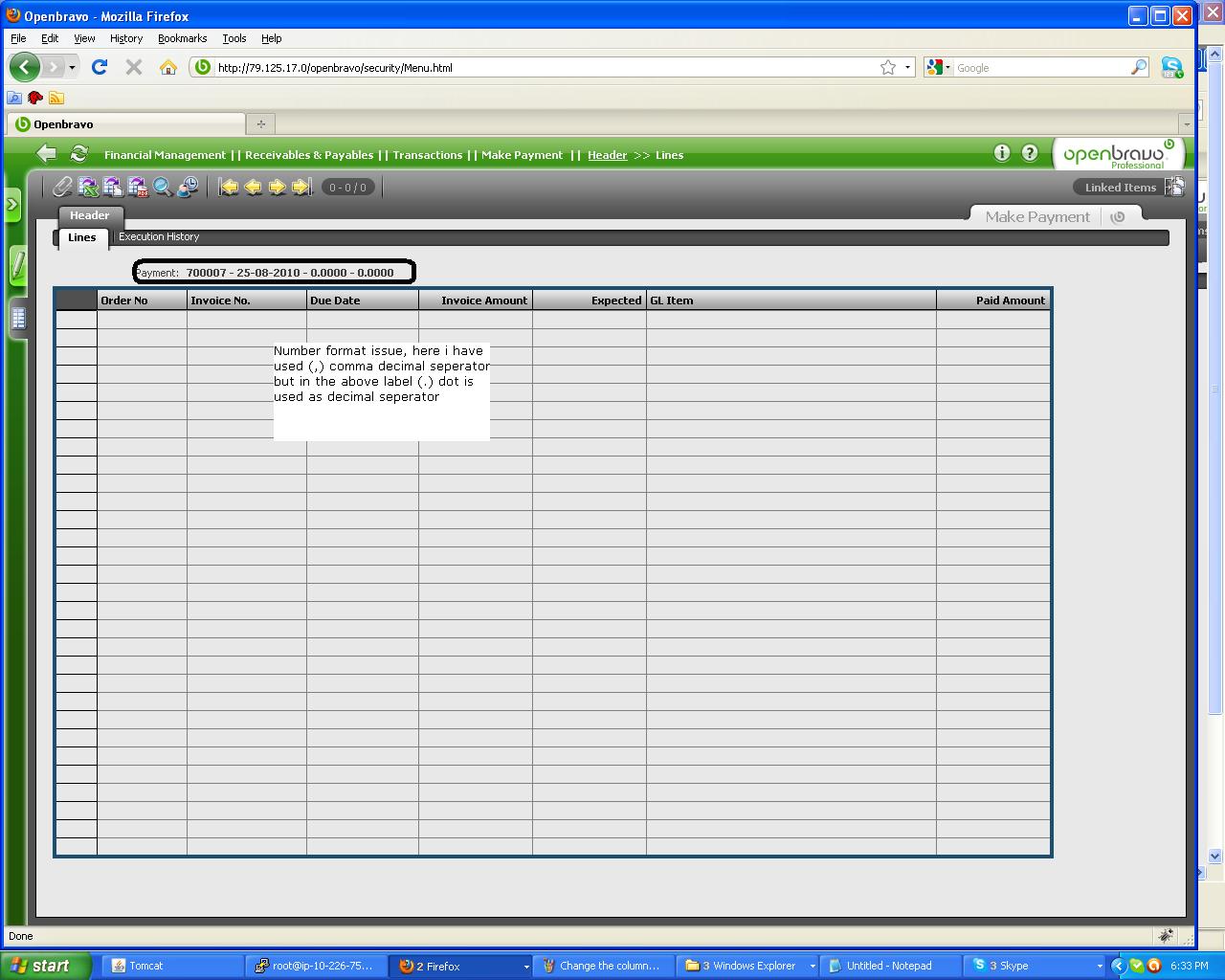
Task: Click the grid print/copy toolbar icon
Action: click(x=113, y=187)
